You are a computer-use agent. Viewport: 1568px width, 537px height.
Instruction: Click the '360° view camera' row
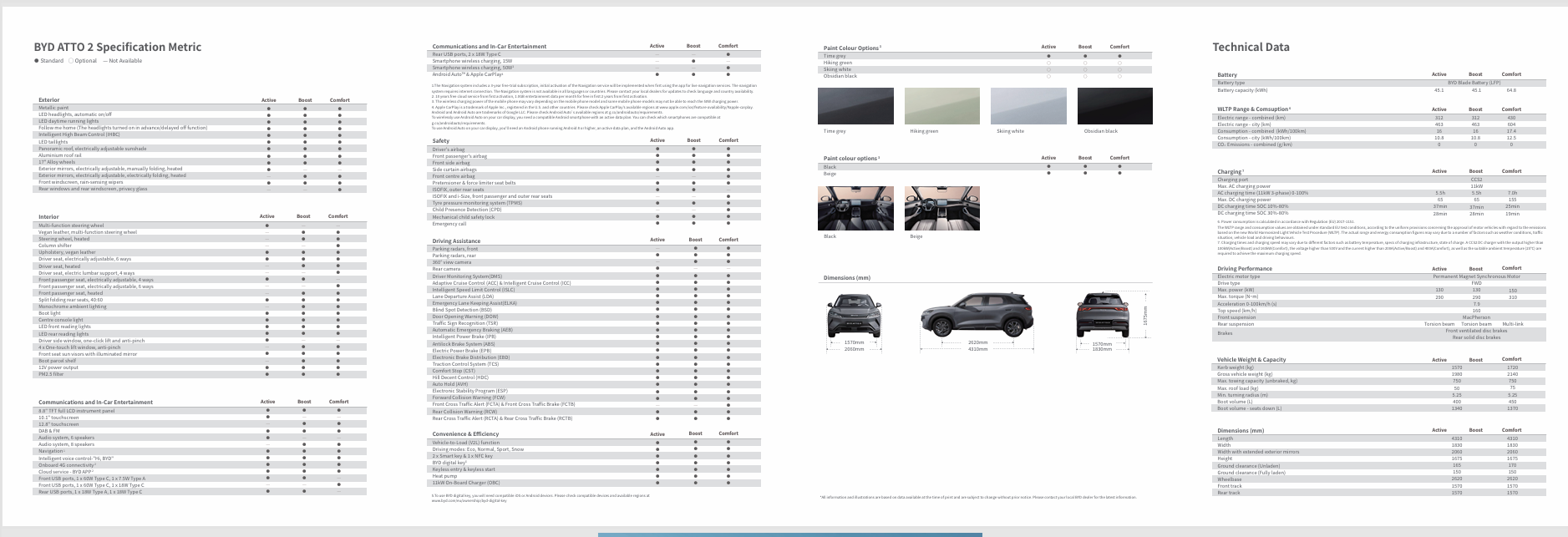pos(596,262)
